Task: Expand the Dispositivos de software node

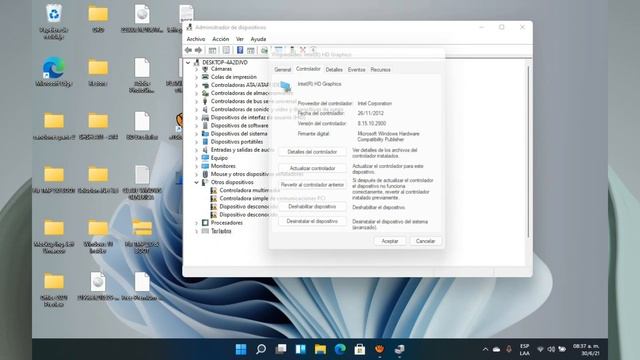Action: tap(197, 126)
